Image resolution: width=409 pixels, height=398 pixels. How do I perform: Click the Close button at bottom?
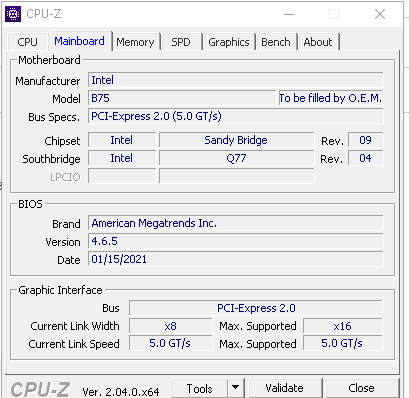[x=362, y=388]
